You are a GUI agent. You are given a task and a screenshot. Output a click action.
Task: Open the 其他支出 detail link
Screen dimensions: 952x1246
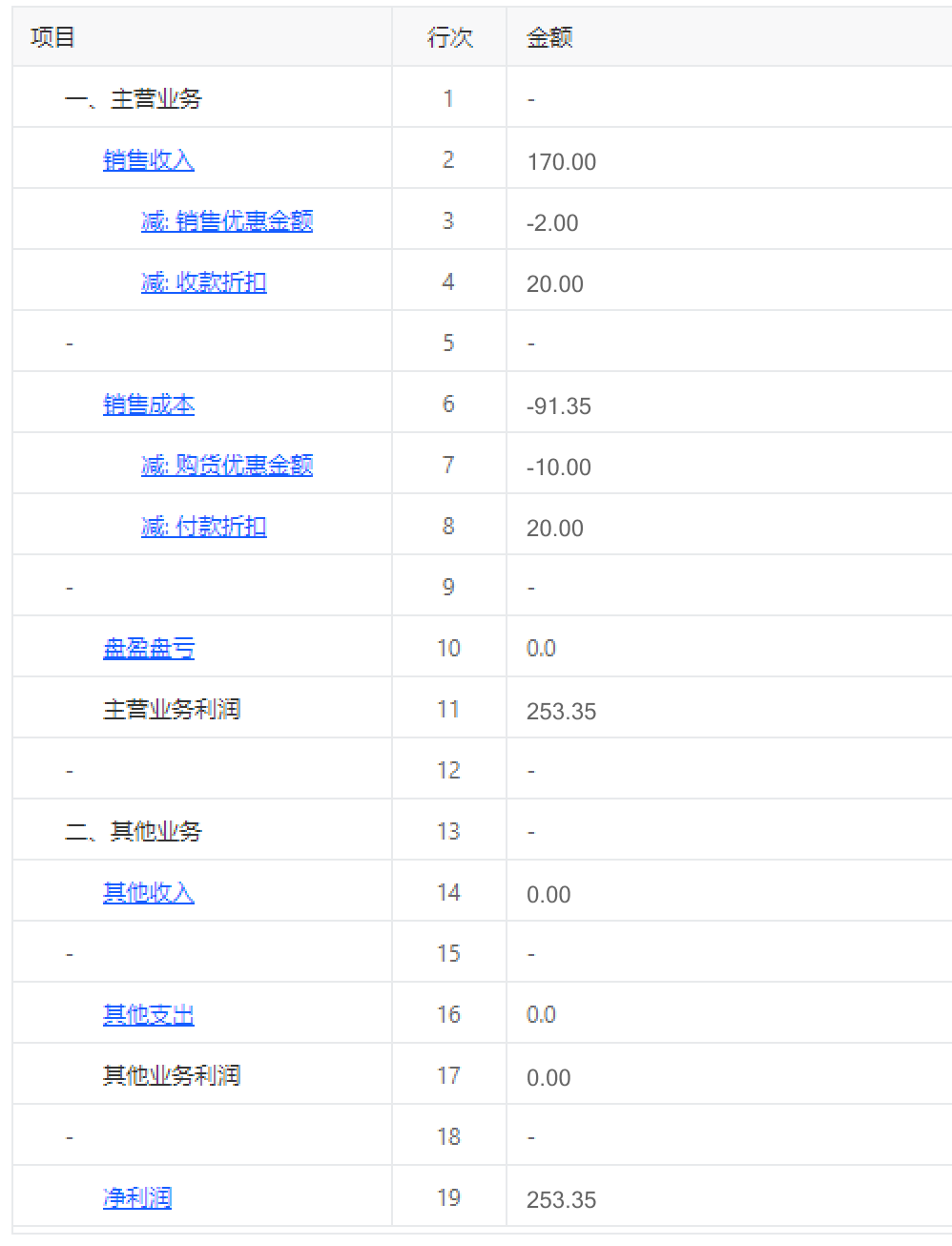(148, 1015)
